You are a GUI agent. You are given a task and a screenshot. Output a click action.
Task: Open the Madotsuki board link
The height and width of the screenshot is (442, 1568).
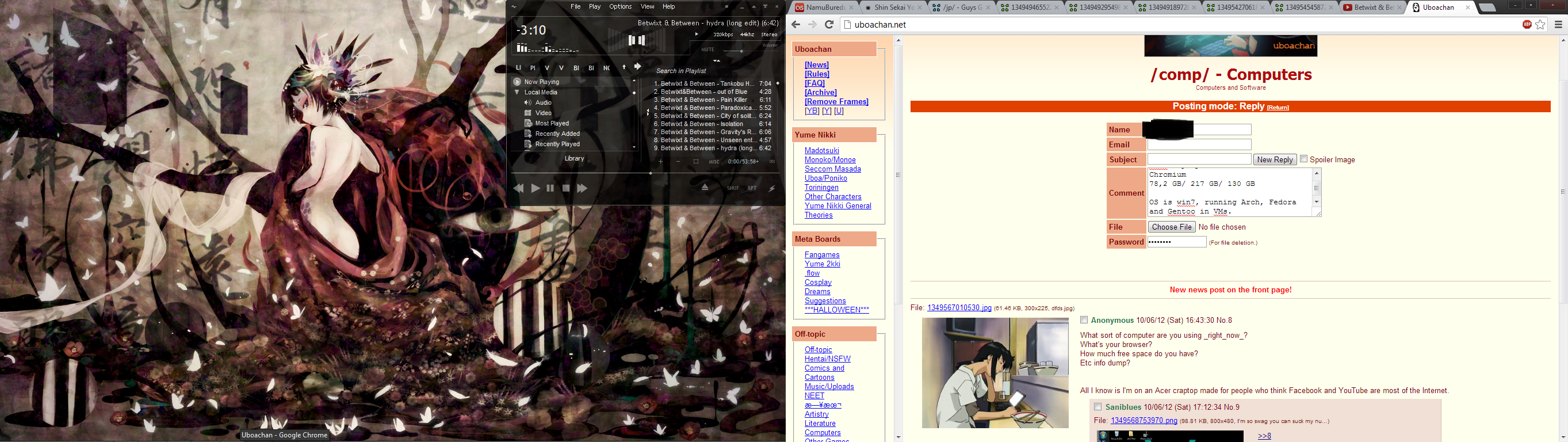[x=822, y=151]
